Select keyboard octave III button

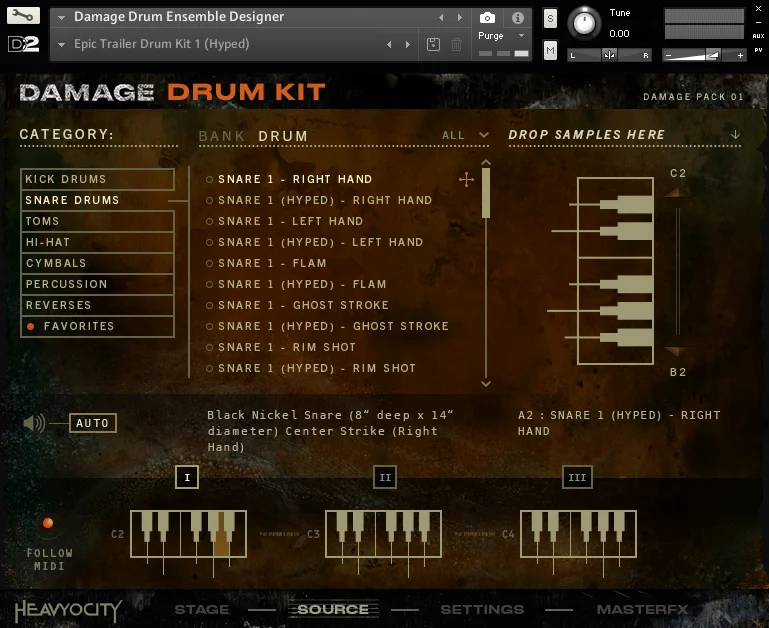577,477
